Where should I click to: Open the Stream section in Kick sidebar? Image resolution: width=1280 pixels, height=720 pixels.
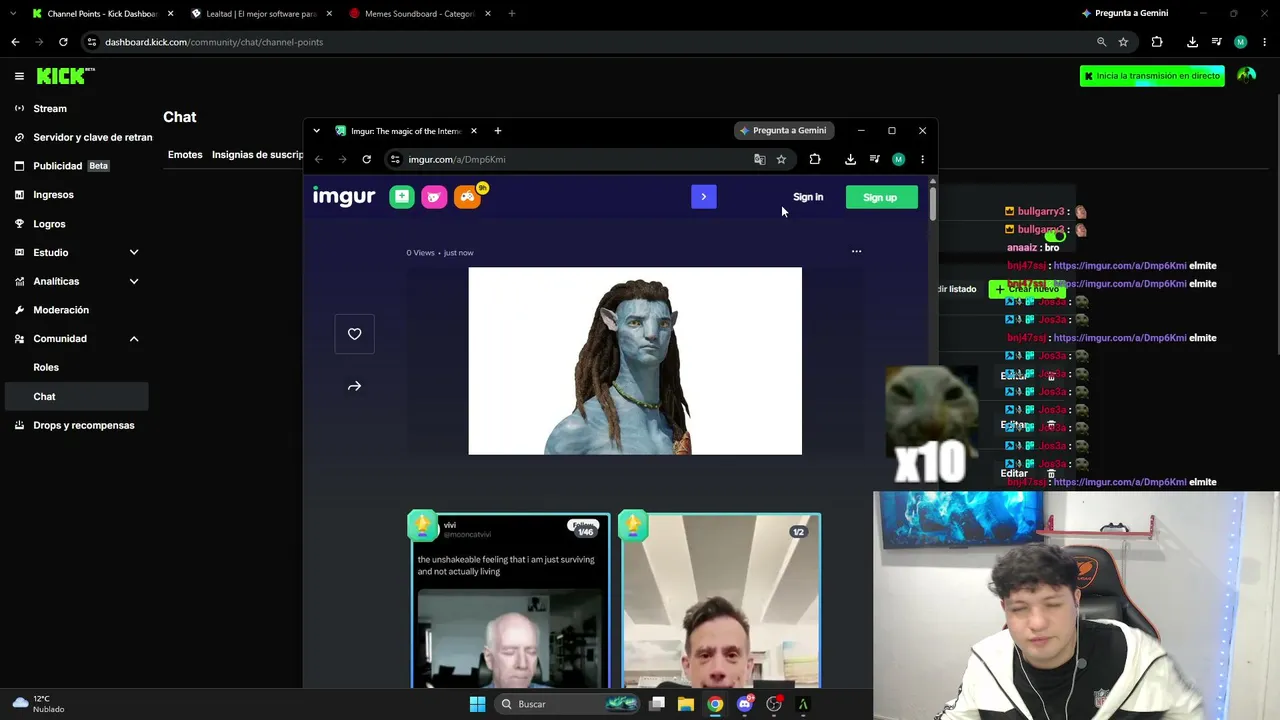pos(50,108)
